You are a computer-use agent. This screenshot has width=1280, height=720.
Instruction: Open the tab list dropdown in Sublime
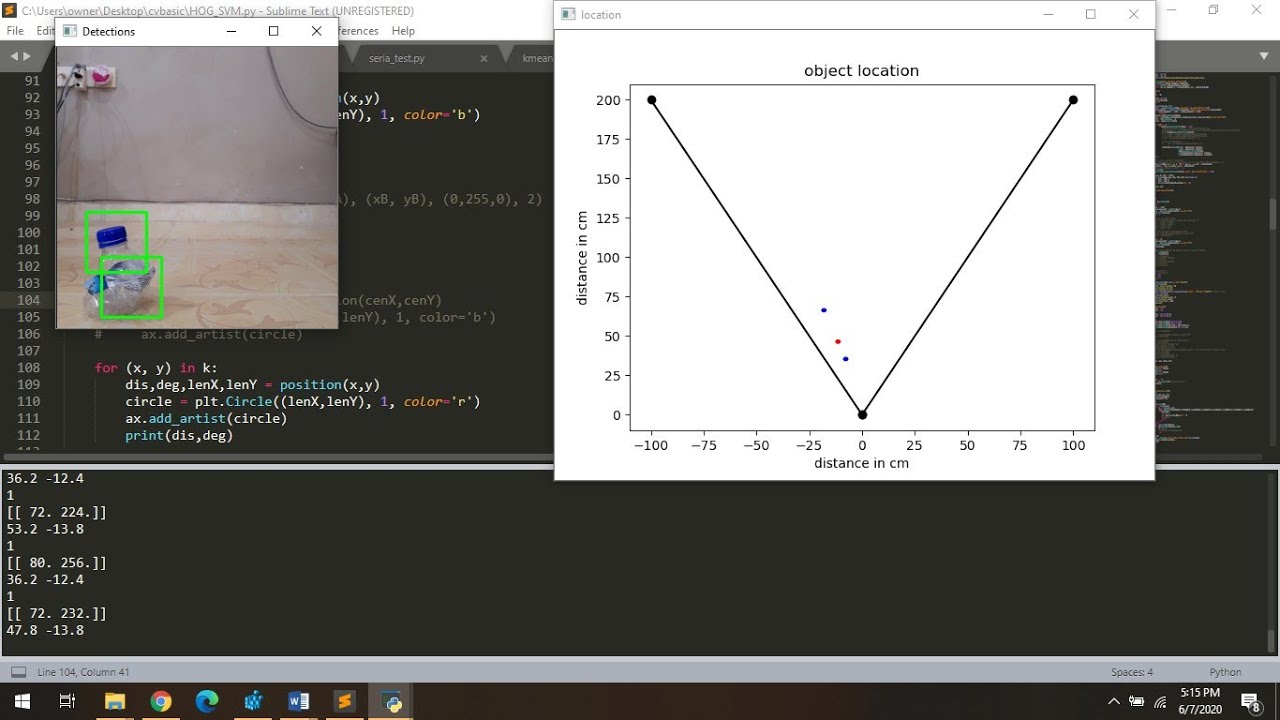[1265, 57]
